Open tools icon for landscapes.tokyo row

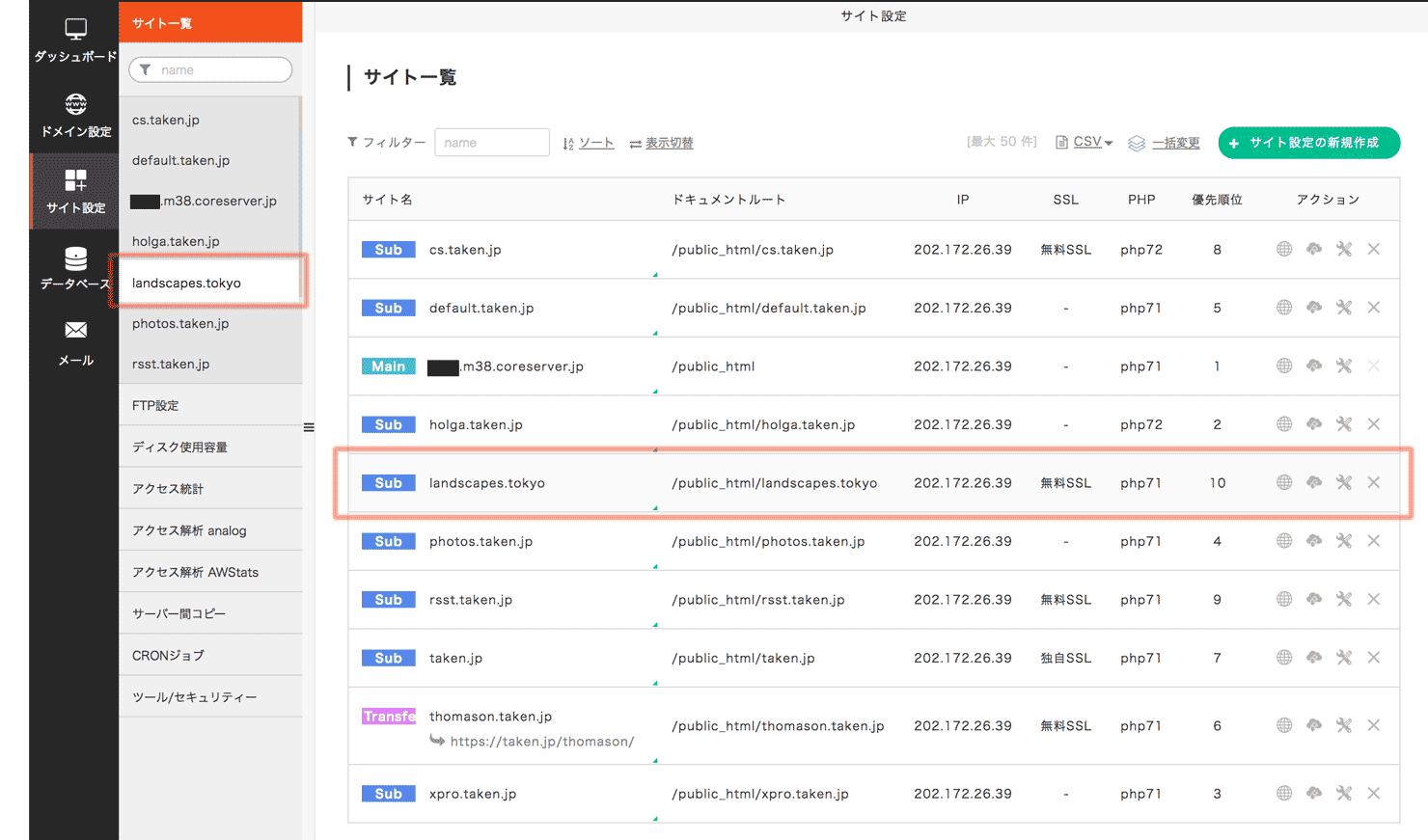(x=1344, y=482)
